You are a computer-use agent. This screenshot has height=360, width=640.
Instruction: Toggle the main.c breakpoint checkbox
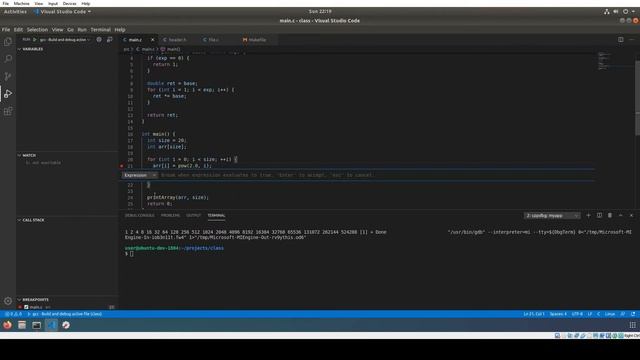click(x=26, y=307)
